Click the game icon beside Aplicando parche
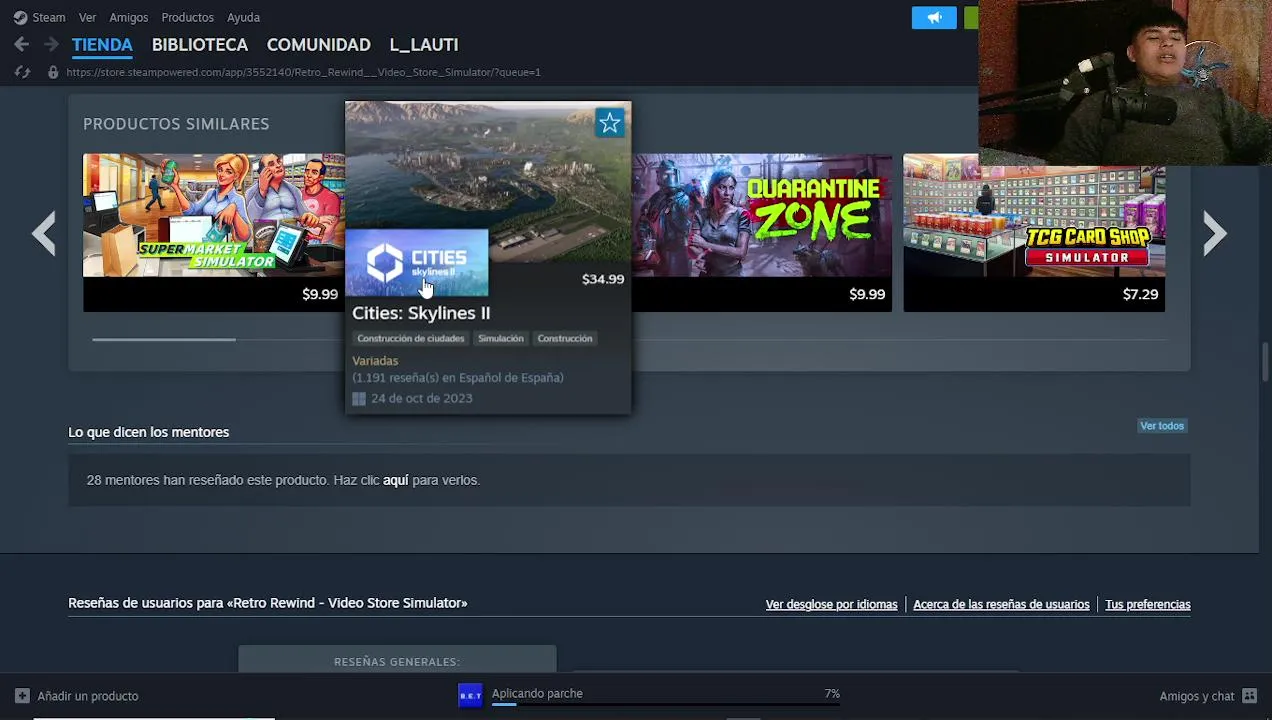The width and height of the screenshot is (1272, 720). point(470,695)
